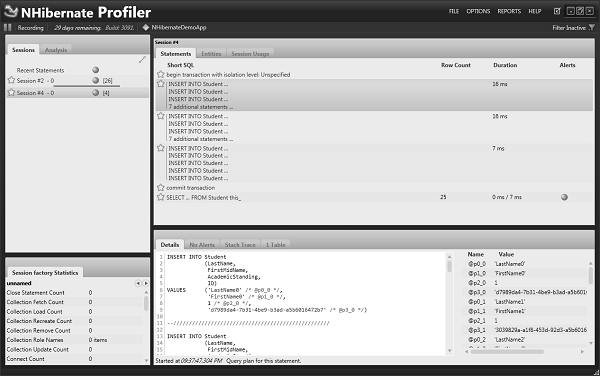Screen dimensions: 600x376
Task: Click the Filter Inactive funnel icon
Action: (592, 28)
